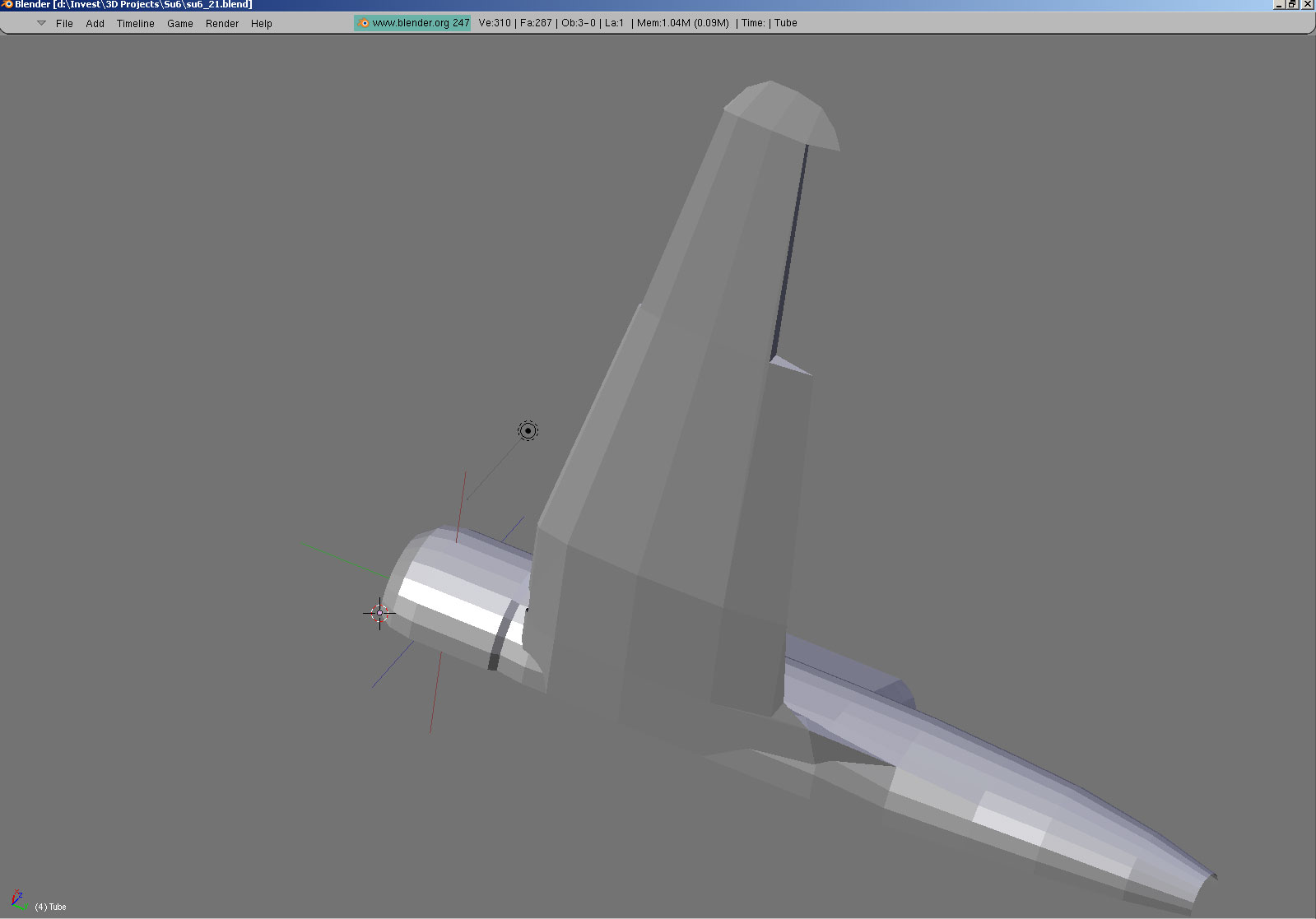Open the Render menu
Screen dimensions: 1316x919
coord(222,23)
